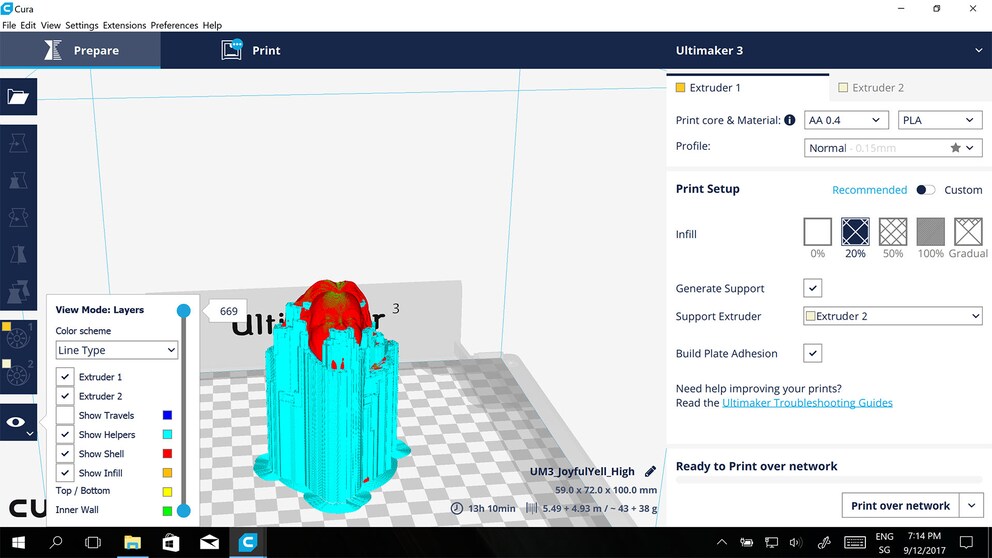Switch to the Extruder 1 tab
992x558 pixels.
click(x=747, y=88)
